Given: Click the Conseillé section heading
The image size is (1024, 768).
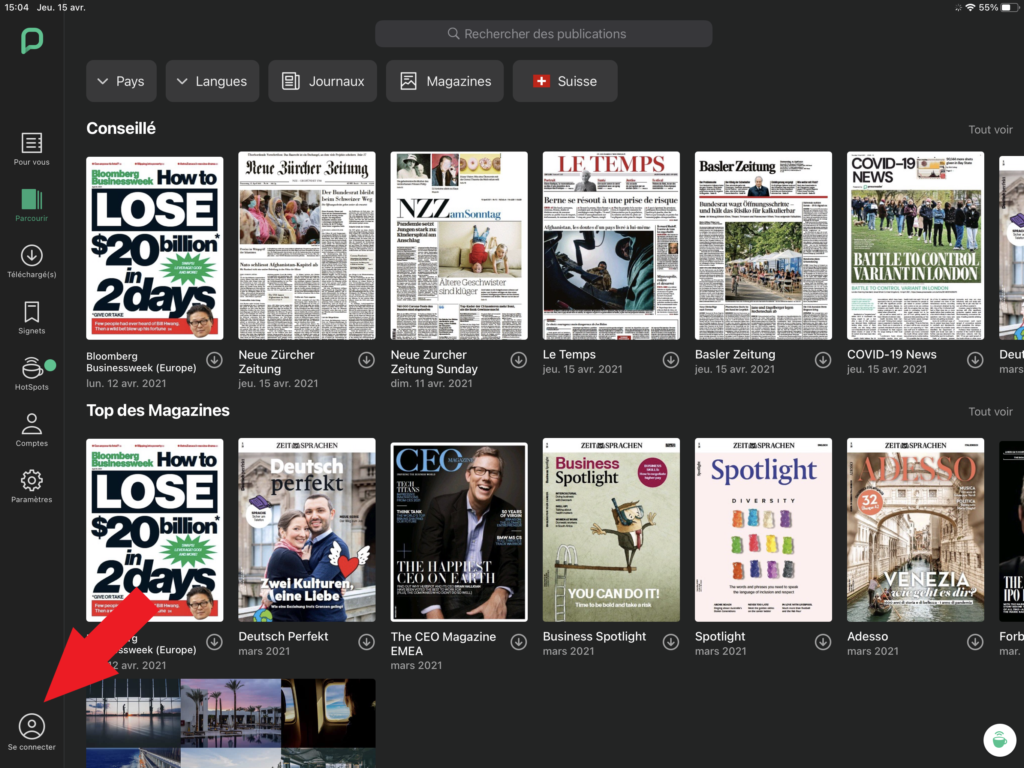Looking at the screenshot, I should (121, 128).
